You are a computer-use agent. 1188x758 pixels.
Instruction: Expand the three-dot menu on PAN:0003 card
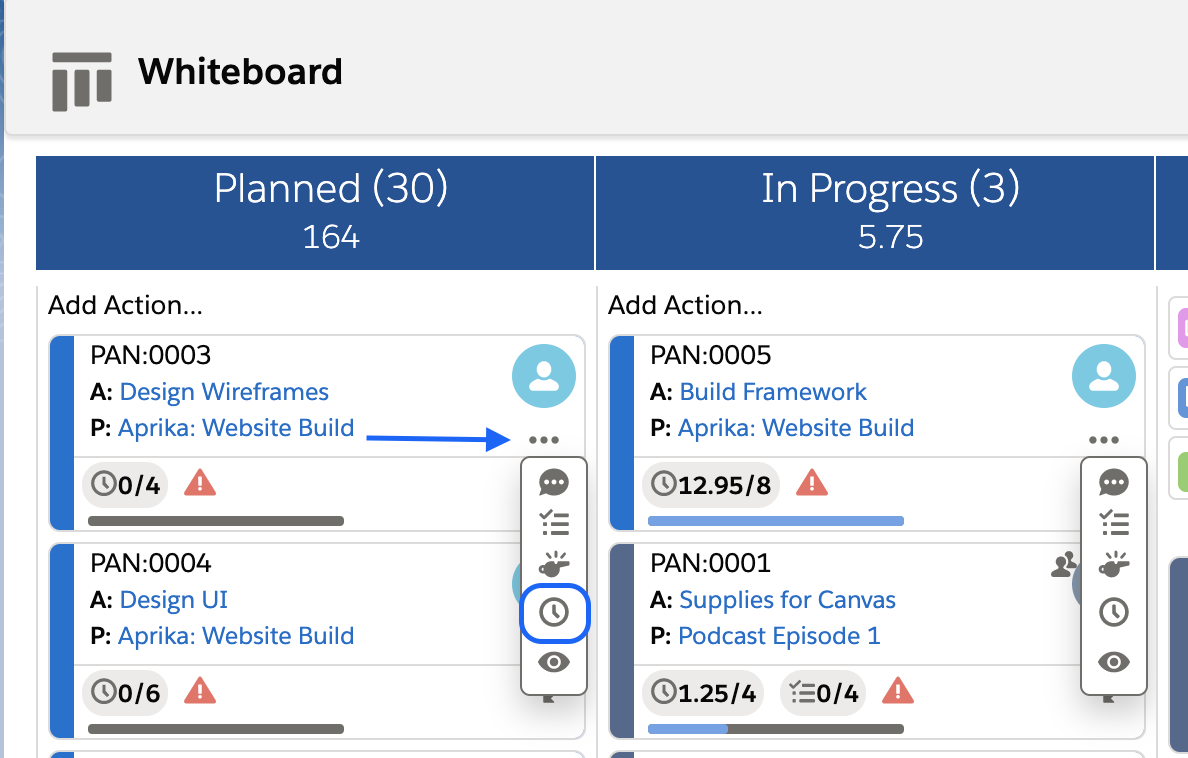[x=543, y=440]
